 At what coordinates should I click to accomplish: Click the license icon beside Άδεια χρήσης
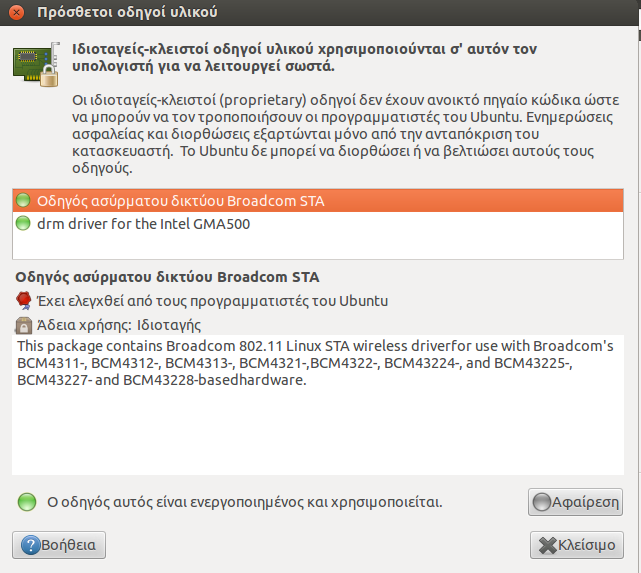coord(25,325)
